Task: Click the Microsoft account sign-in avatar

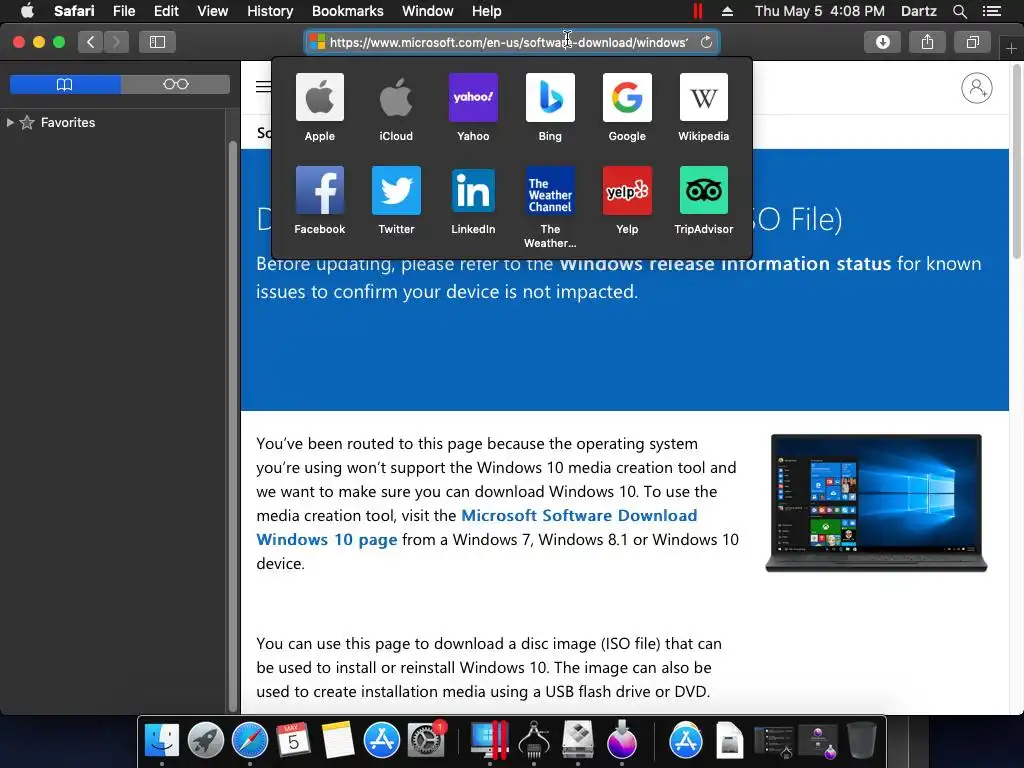Action: pos(976,88)
